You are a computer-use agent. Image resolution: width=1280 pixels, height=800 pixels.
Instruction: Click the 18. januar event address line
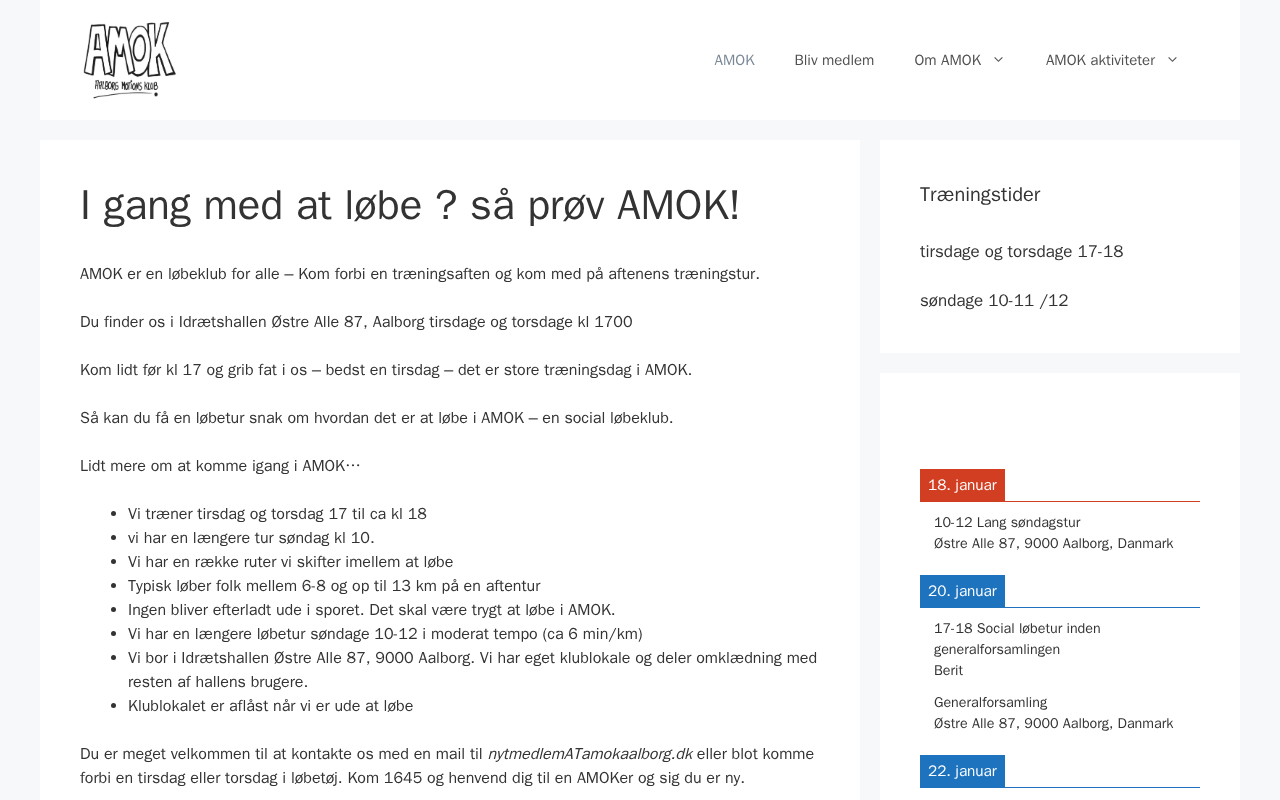tap(1053, 543)
